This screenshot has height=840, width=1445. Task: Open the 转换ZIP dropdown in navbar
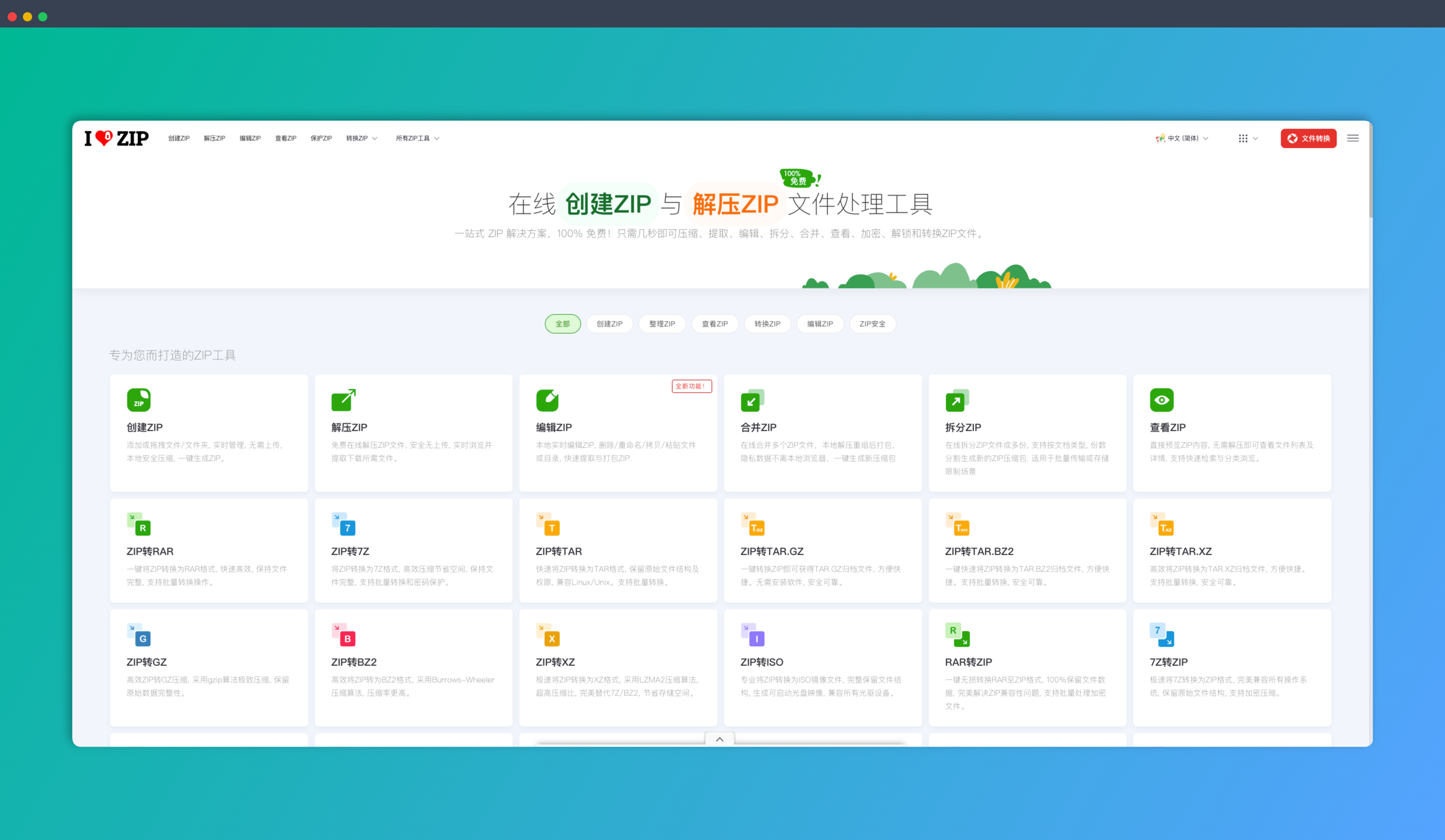[x=362, y=138]
